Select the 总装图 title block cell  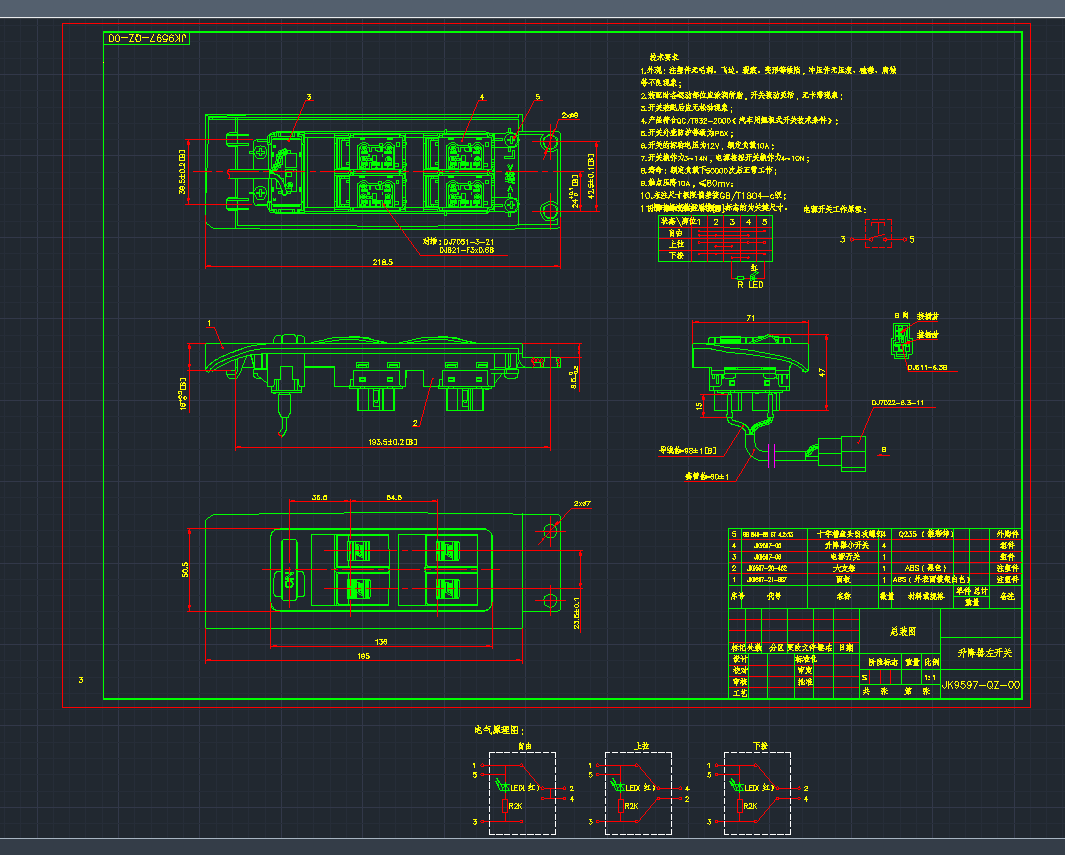[901, 632]
